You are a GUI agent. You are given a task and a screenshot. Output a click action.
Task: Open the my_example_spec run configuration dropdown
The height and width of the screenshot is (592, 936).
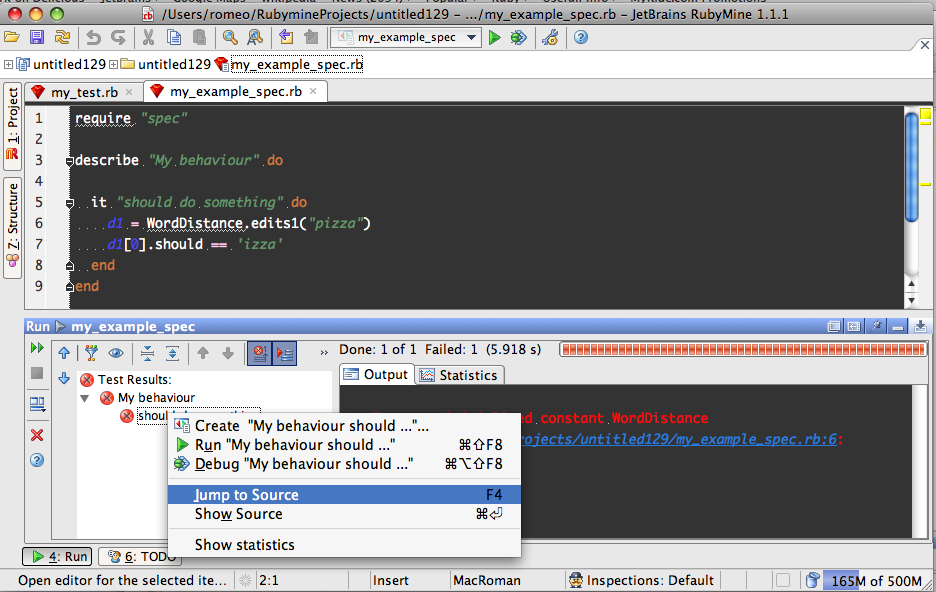[406, 38]
